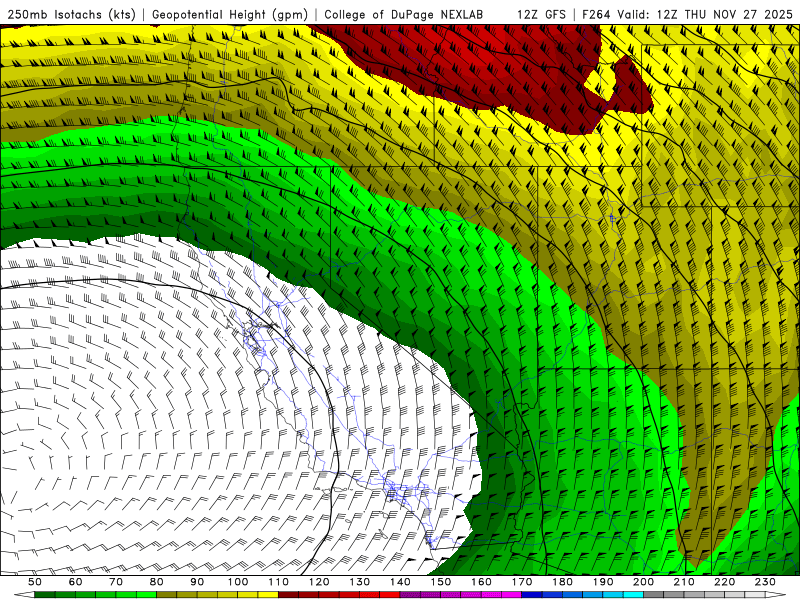This screenshot has height=600, width=800.
Task: Select the olive swatch starting at 80
Action: (166, 595)
